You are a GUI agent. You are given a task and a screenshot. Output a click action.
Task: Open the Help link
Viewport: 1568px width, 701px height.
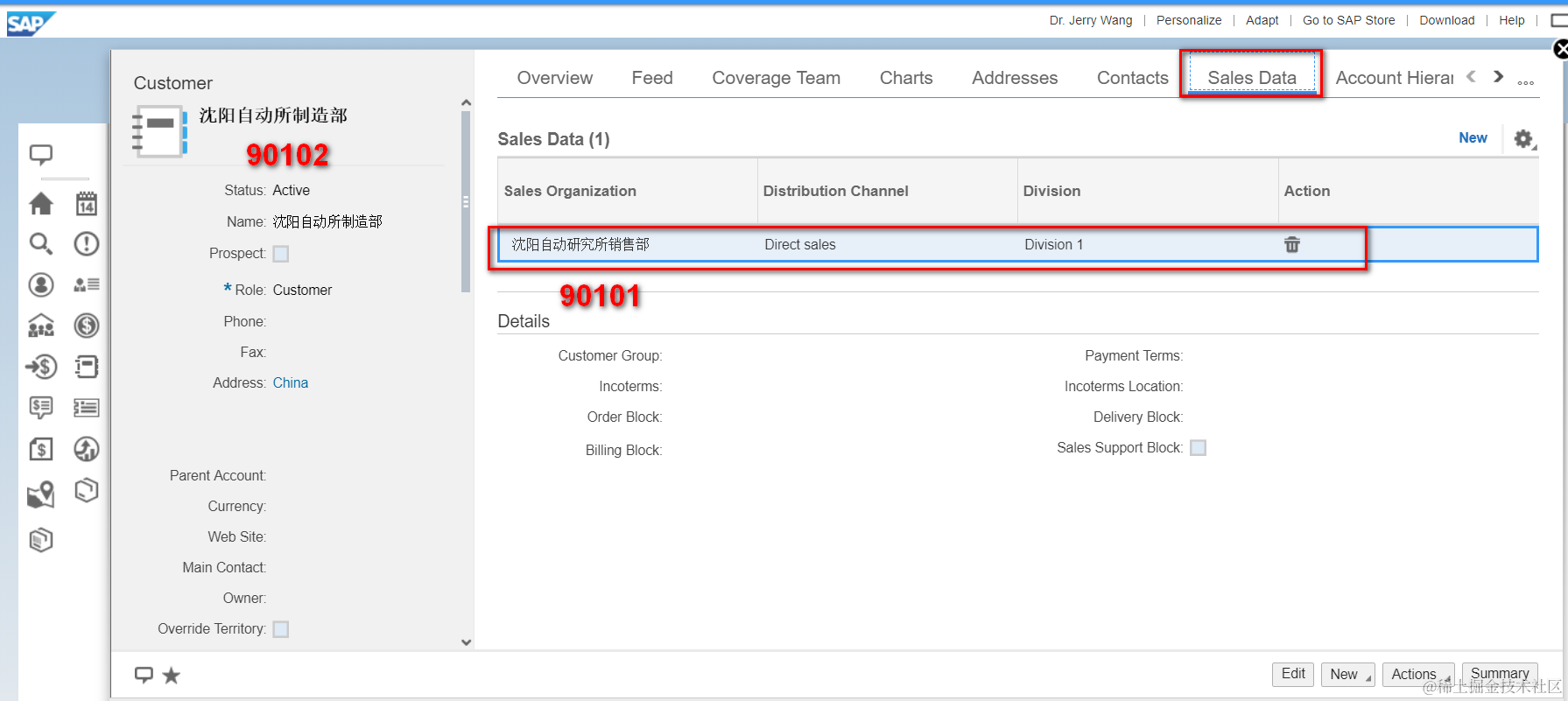point(1512,20)
